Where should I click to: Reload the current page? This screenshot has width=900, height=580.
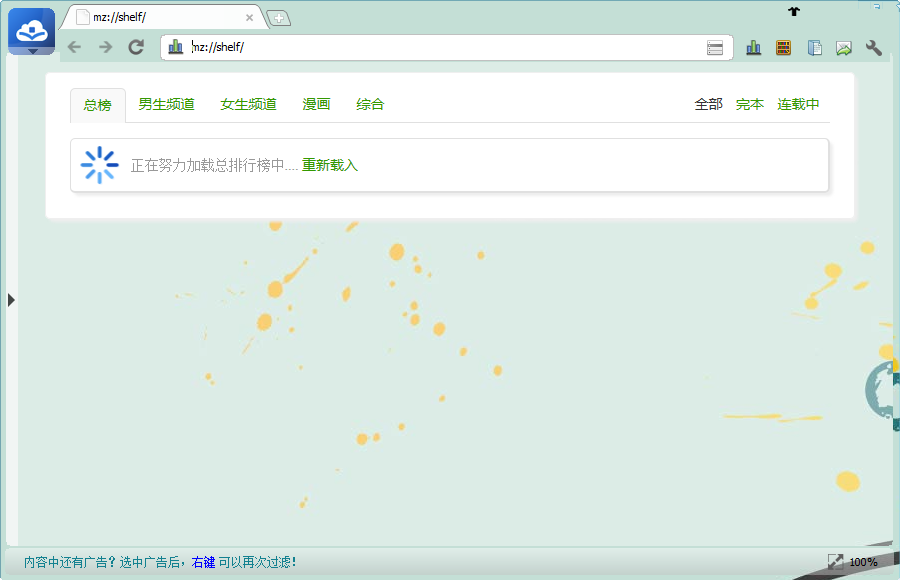(137, 47)
